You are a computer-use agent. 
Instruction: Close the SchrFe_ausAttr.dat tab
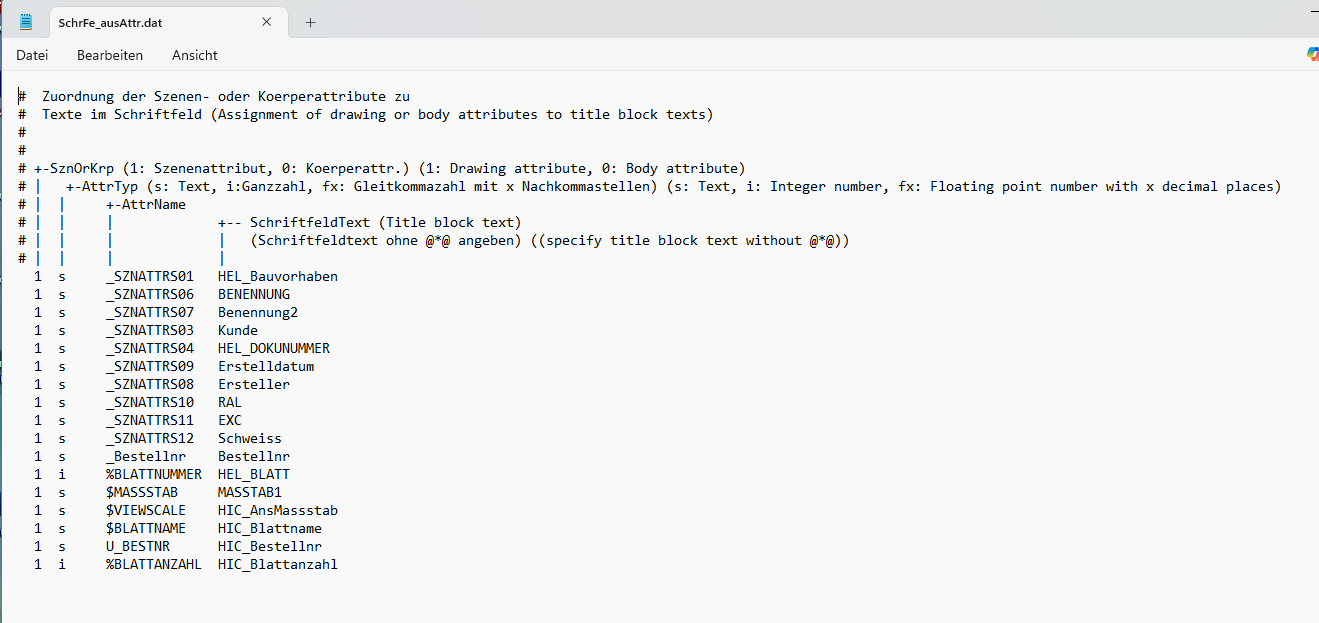point(267,22)
